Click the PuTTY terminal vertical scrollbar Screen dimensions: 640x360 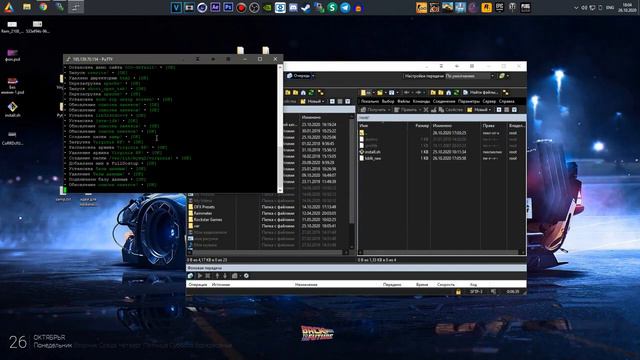[x=280, y=128]
